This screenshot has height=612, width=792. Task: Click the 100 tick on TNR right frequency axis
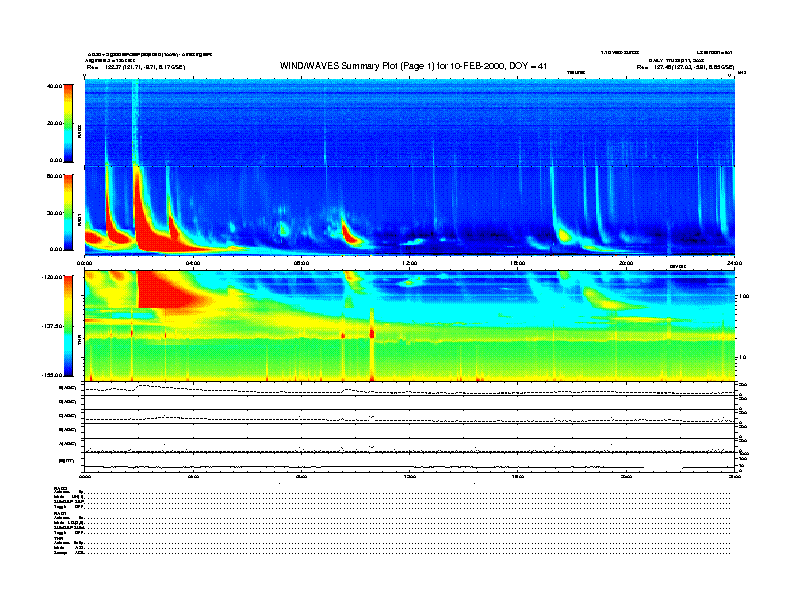(x=743, y=296)
